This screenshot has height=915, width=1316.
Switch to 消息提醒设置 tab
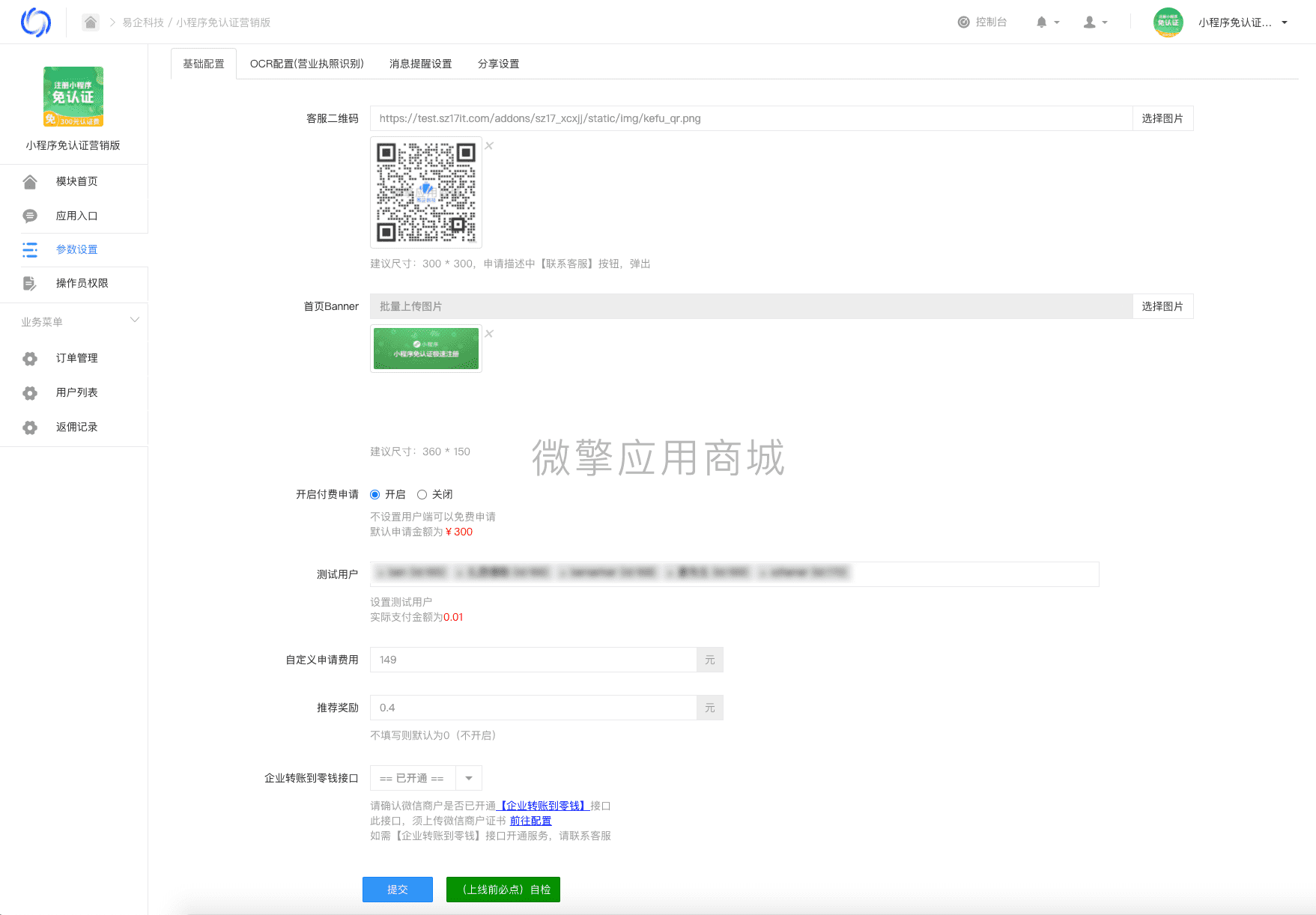421,64
